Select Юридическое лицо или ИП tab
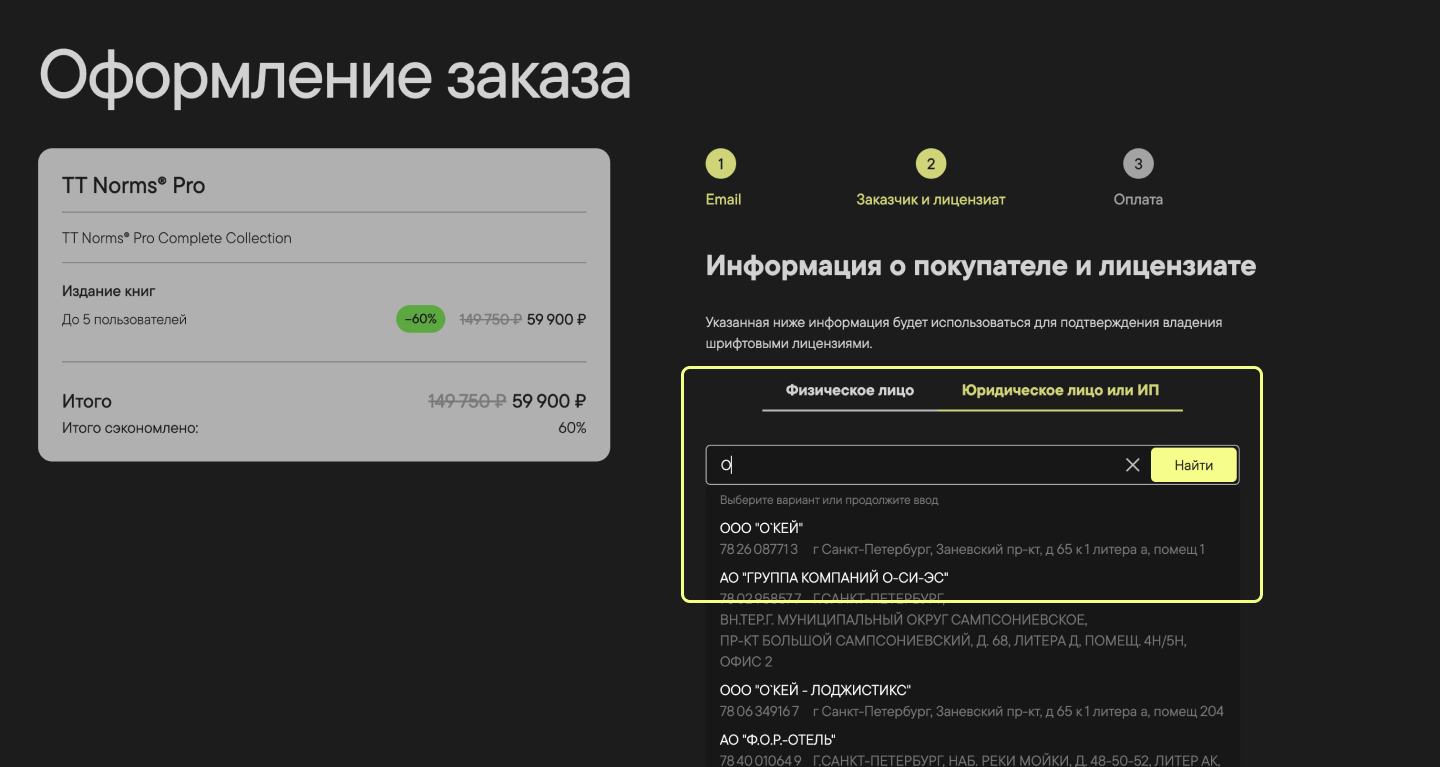 pos(1060,390)
